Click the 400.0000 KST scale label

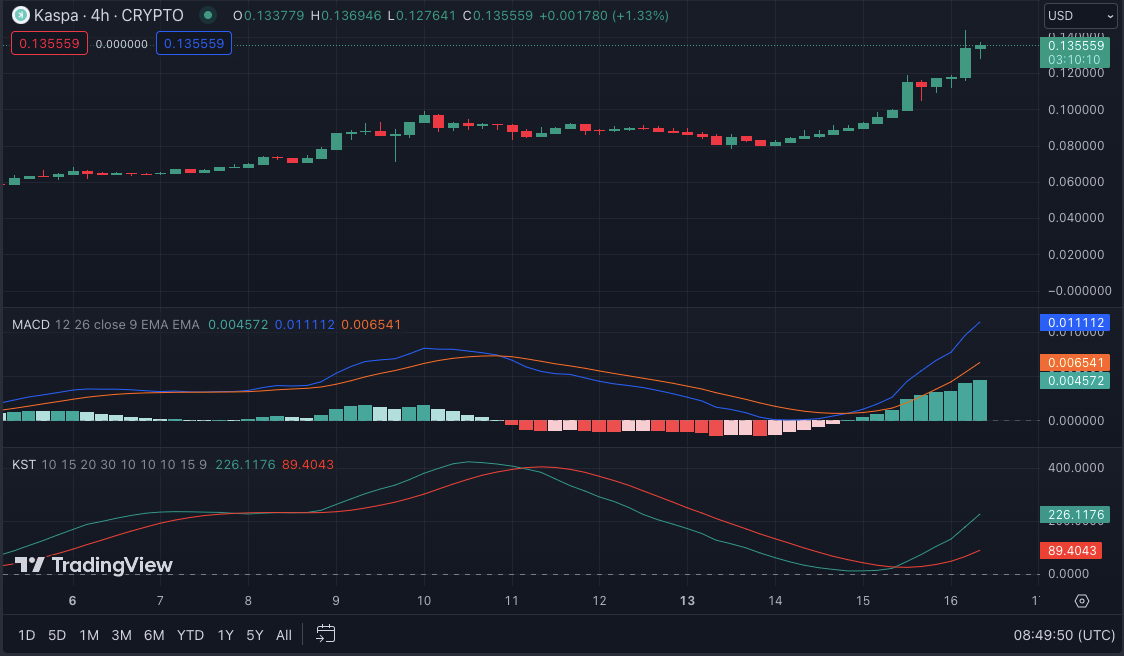point(1076,468)
